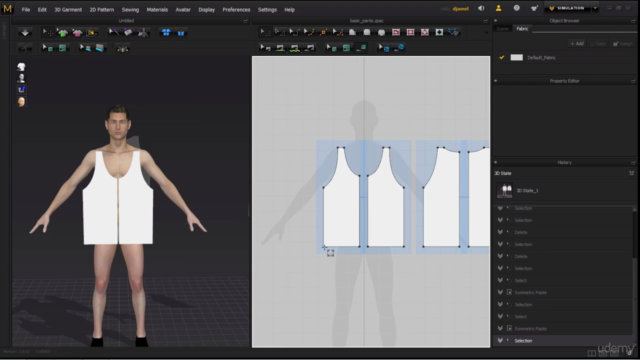Viewport: 640px width, 360px height.
Task: Select the Edit Sewing tool in 2D toolbar
Action: coord(265,48)
